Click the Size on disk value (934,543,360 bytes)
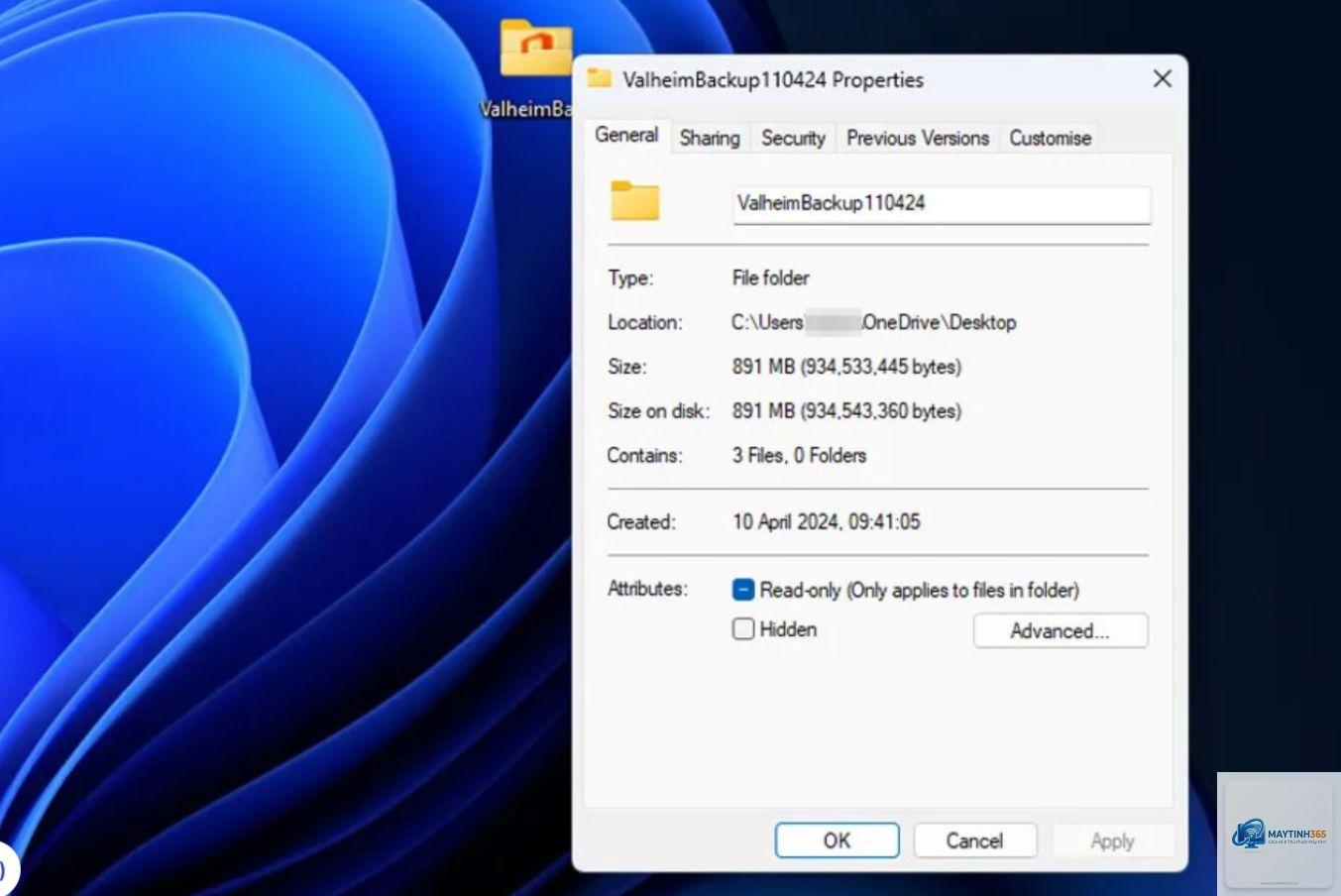This screenshot has width=1341, height=896. click(846, 411)
